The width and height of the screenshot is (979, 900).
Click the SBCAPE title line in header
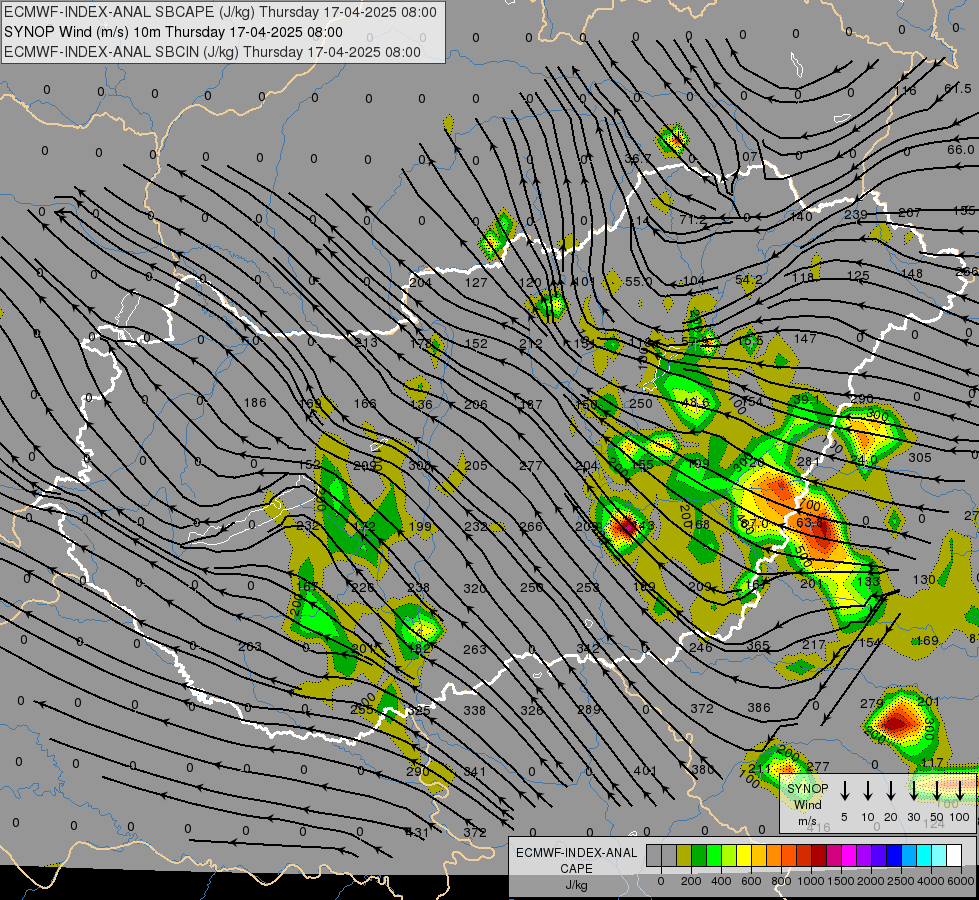(x=220, y=12)
